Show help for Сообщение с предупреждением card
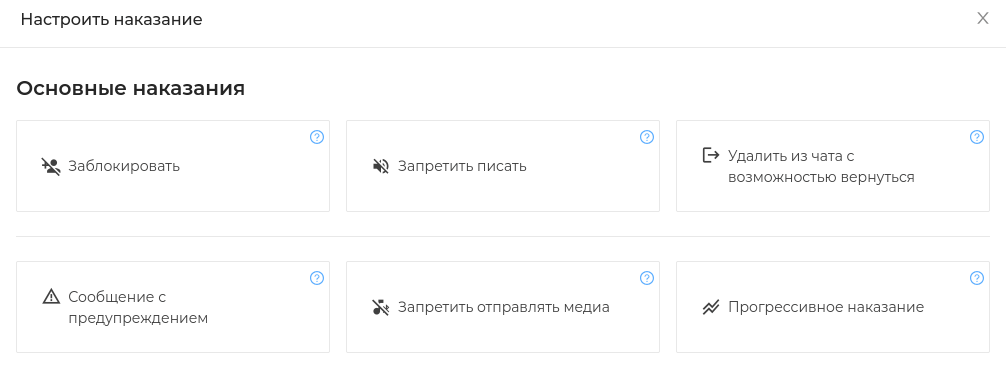This screenshot has width=1006, height=372. (317, 278)
